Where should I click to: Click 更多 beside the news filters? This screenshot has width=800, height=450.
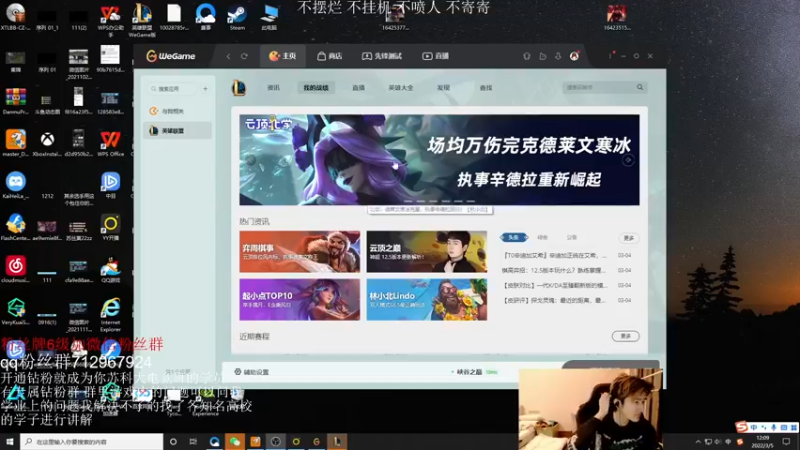pos(629,238)
